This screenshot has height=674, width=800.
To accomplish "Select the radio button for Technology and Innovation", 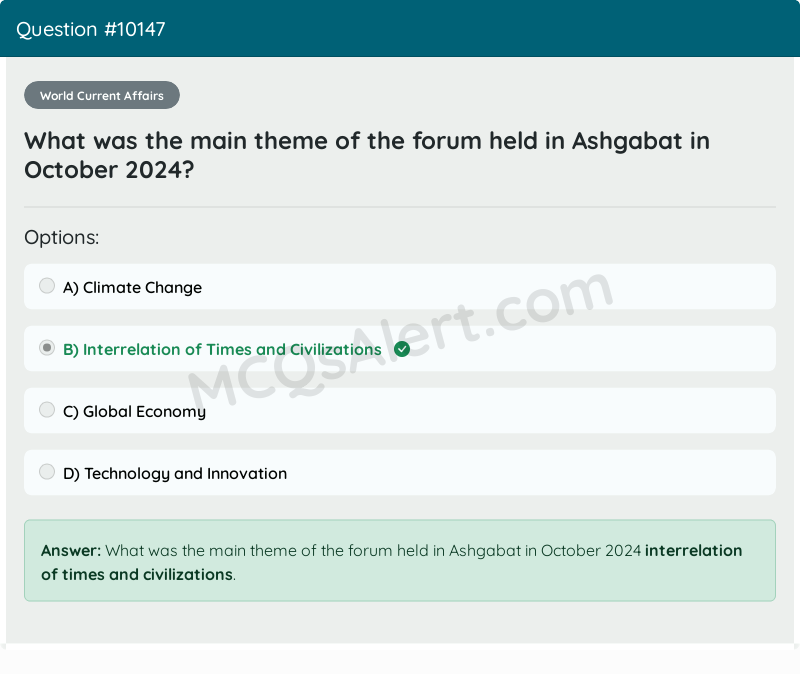I will point(46,471).
